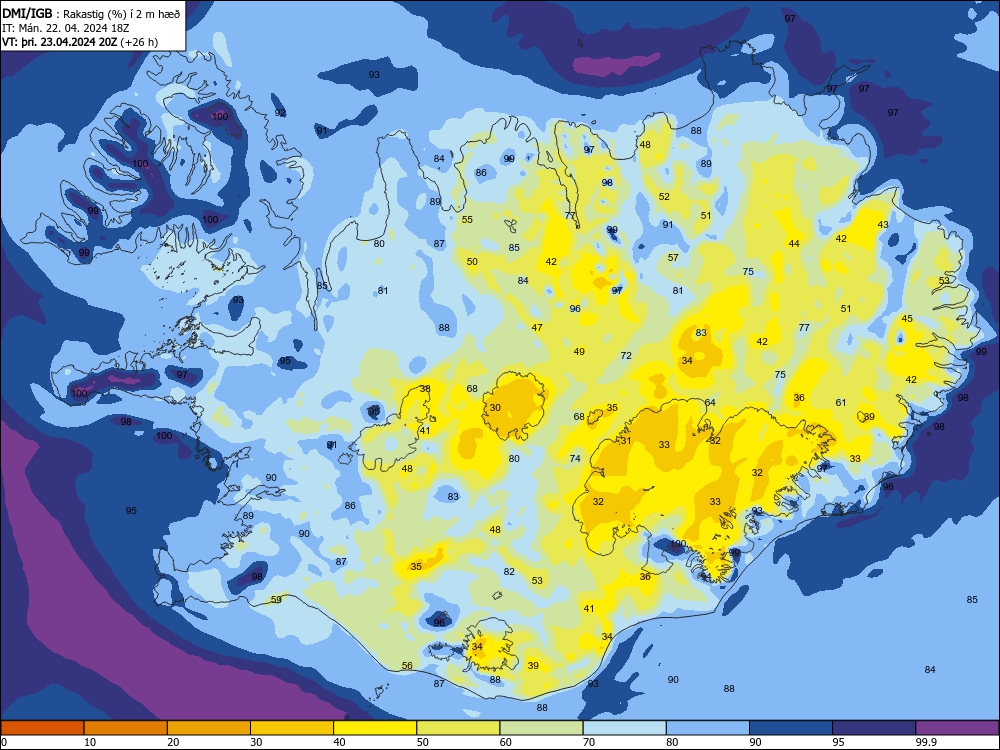
Task: Click the legend scale label '70'
Action: (589, 742)
